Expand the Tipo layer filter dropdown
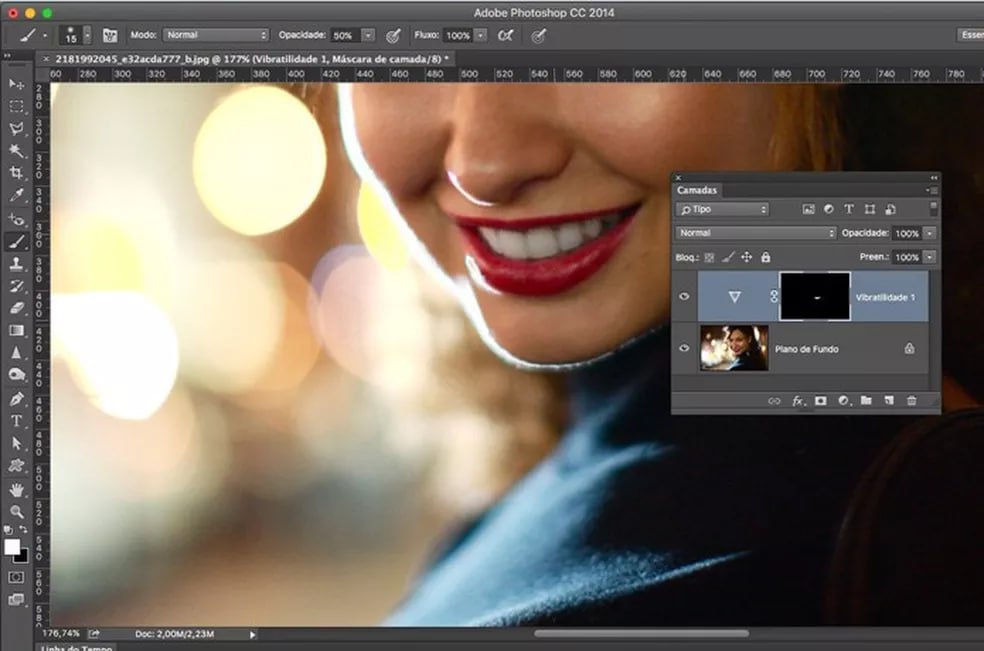This screenshot has height=651, width=984. point(722,209)
